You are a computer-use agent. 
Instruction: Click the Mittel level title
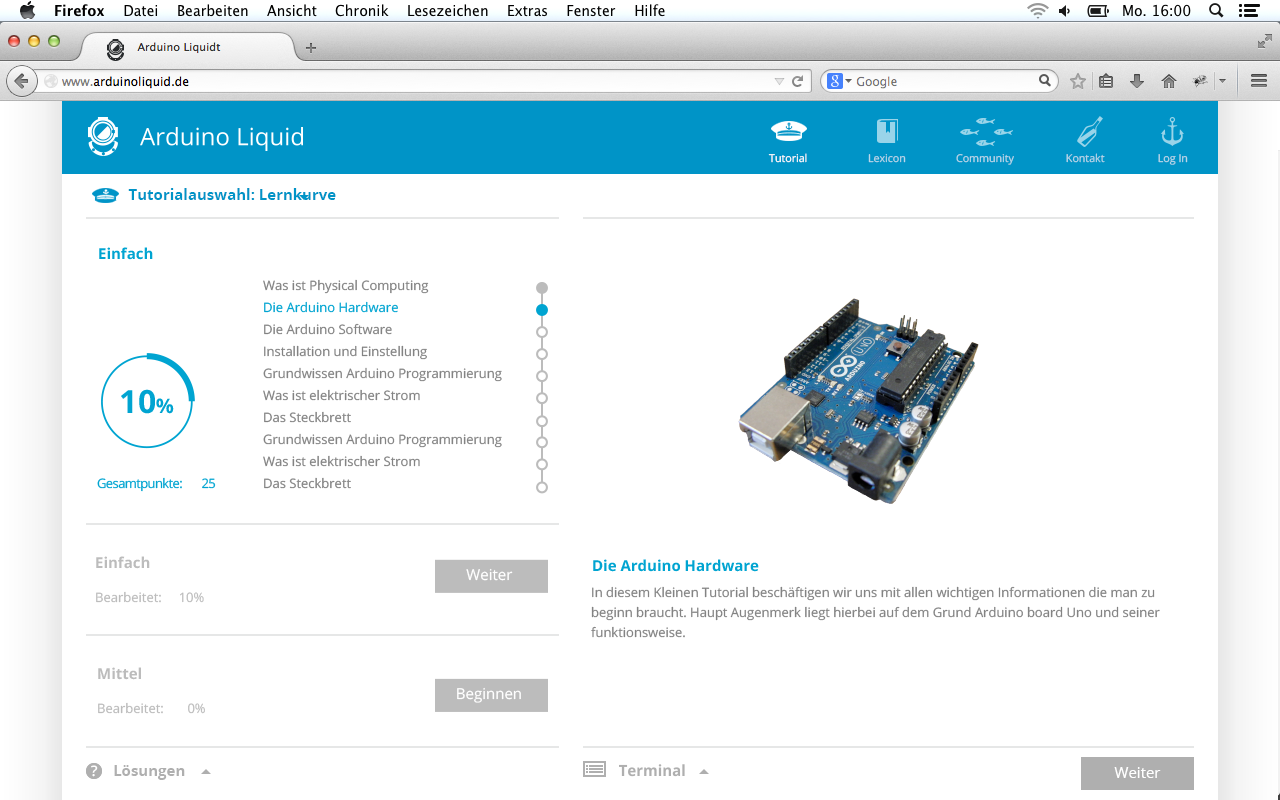click(x=120, y=674)
